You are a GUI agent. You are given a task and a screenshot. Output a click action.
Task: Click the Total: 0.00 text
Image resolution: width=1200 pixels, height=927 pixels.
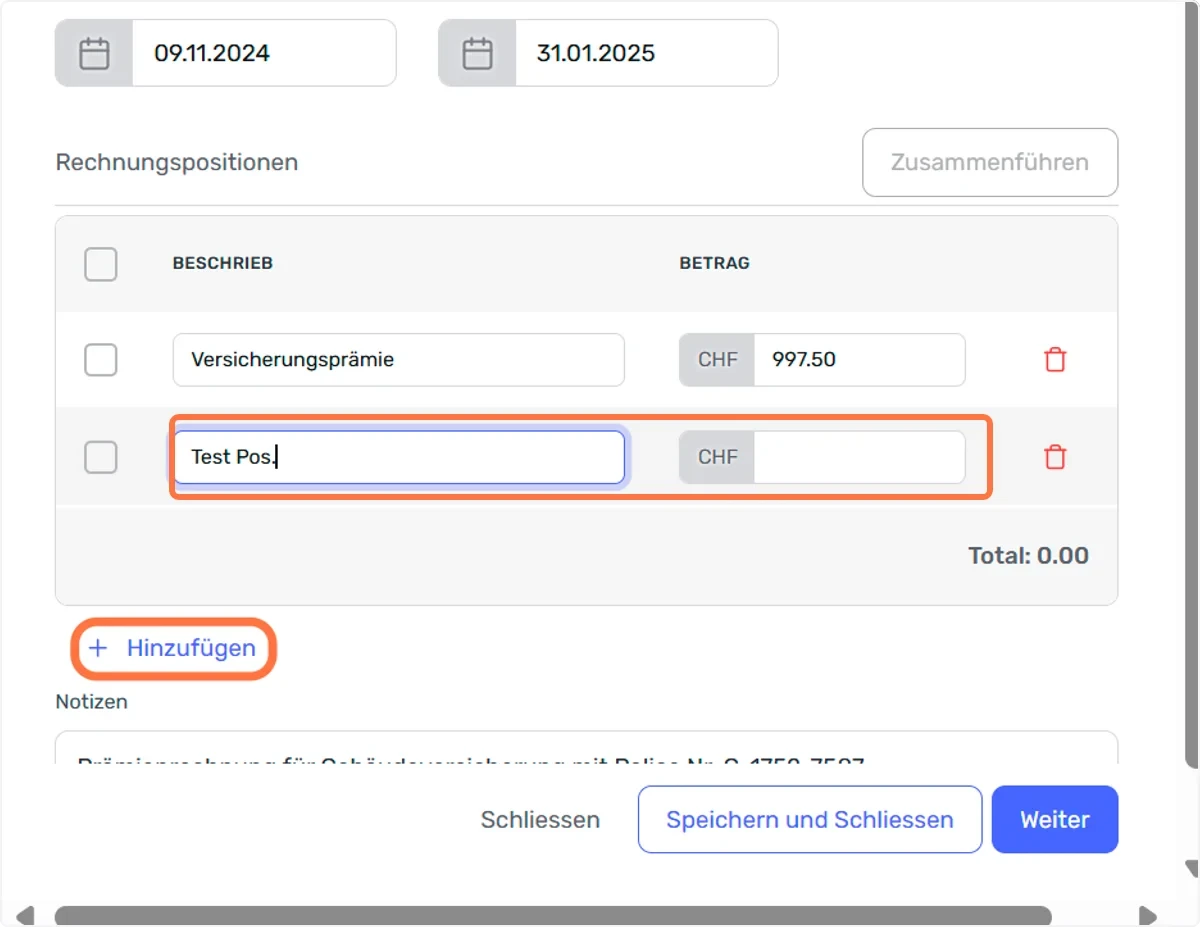[x=1029, y=556]
